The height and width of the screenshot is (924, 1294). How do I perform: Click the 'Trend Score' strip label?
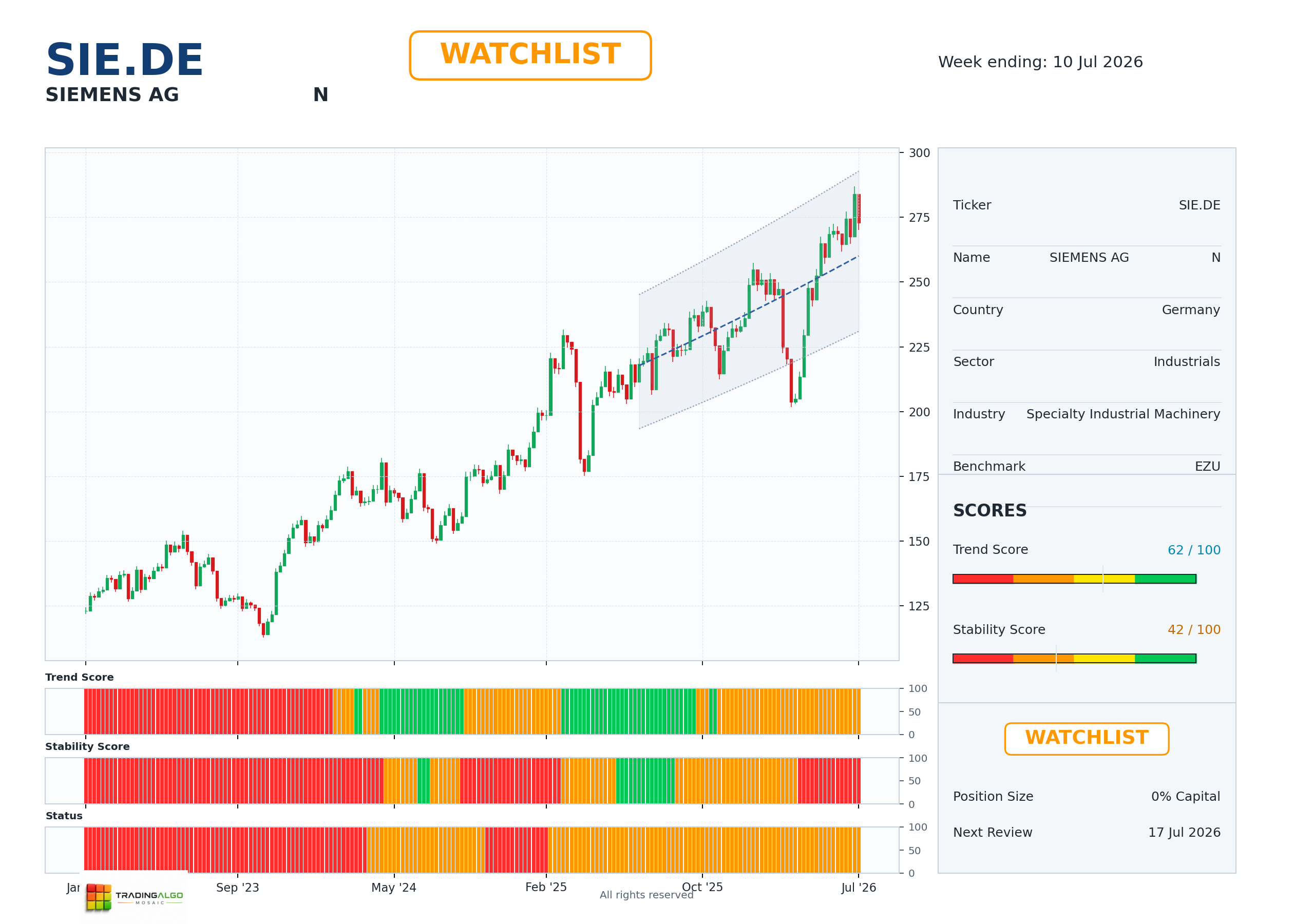pyautogui.click(x=79, y=677)
